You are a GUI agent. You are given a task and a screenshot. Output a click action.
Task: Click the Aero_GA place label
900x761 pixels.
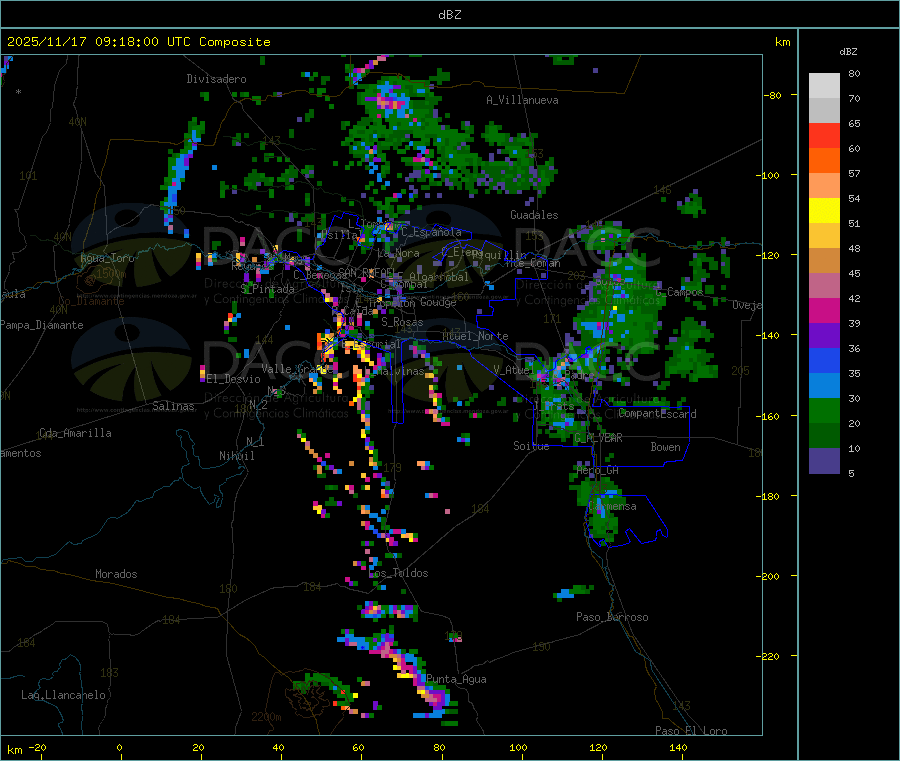pyautogui.click(x=598, y=470)
